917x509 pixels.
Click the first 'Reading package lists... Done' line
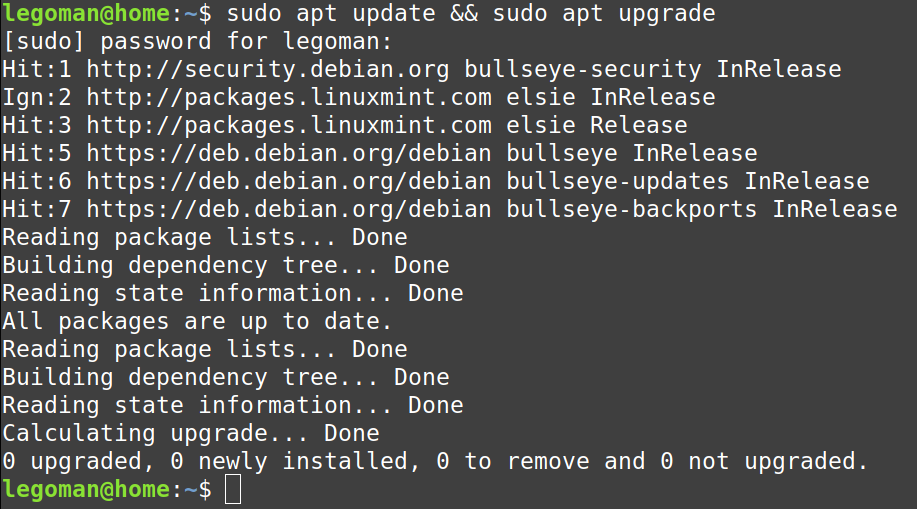point(204,238)
